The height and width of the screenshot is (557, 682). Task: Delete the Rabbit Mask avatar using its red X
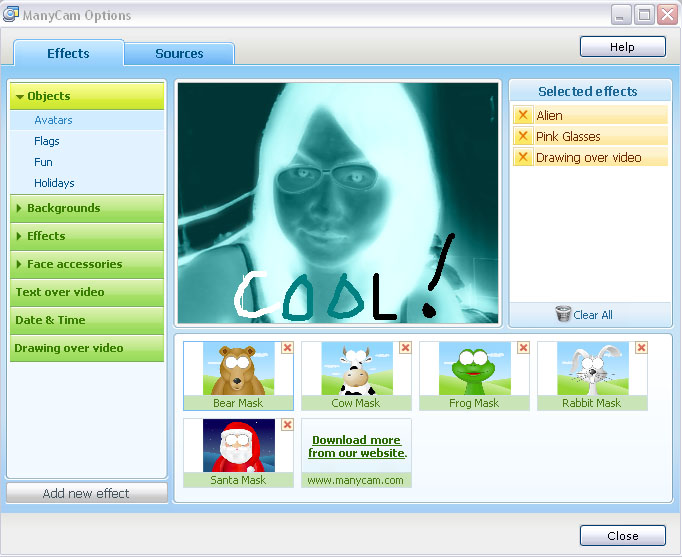(641, 348)
